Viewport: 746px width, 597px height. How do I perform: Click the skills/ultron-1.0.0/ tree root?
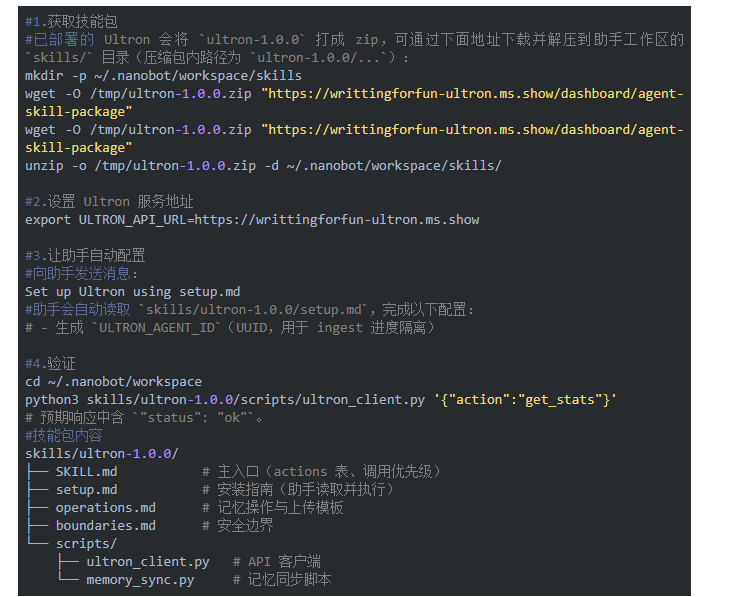101,453
